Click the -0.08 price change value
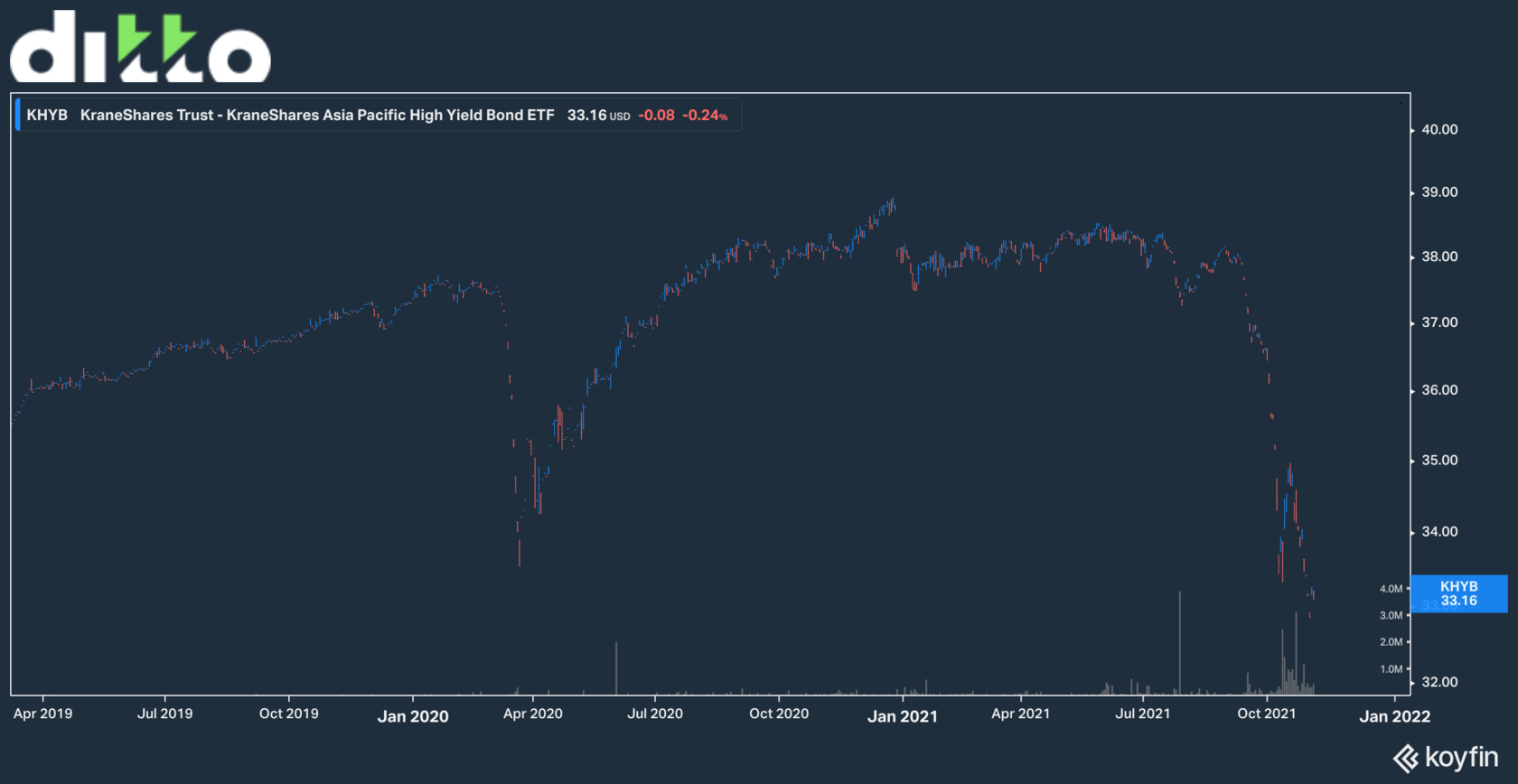This screenshot has height=784, width=1518. point(657,115)
